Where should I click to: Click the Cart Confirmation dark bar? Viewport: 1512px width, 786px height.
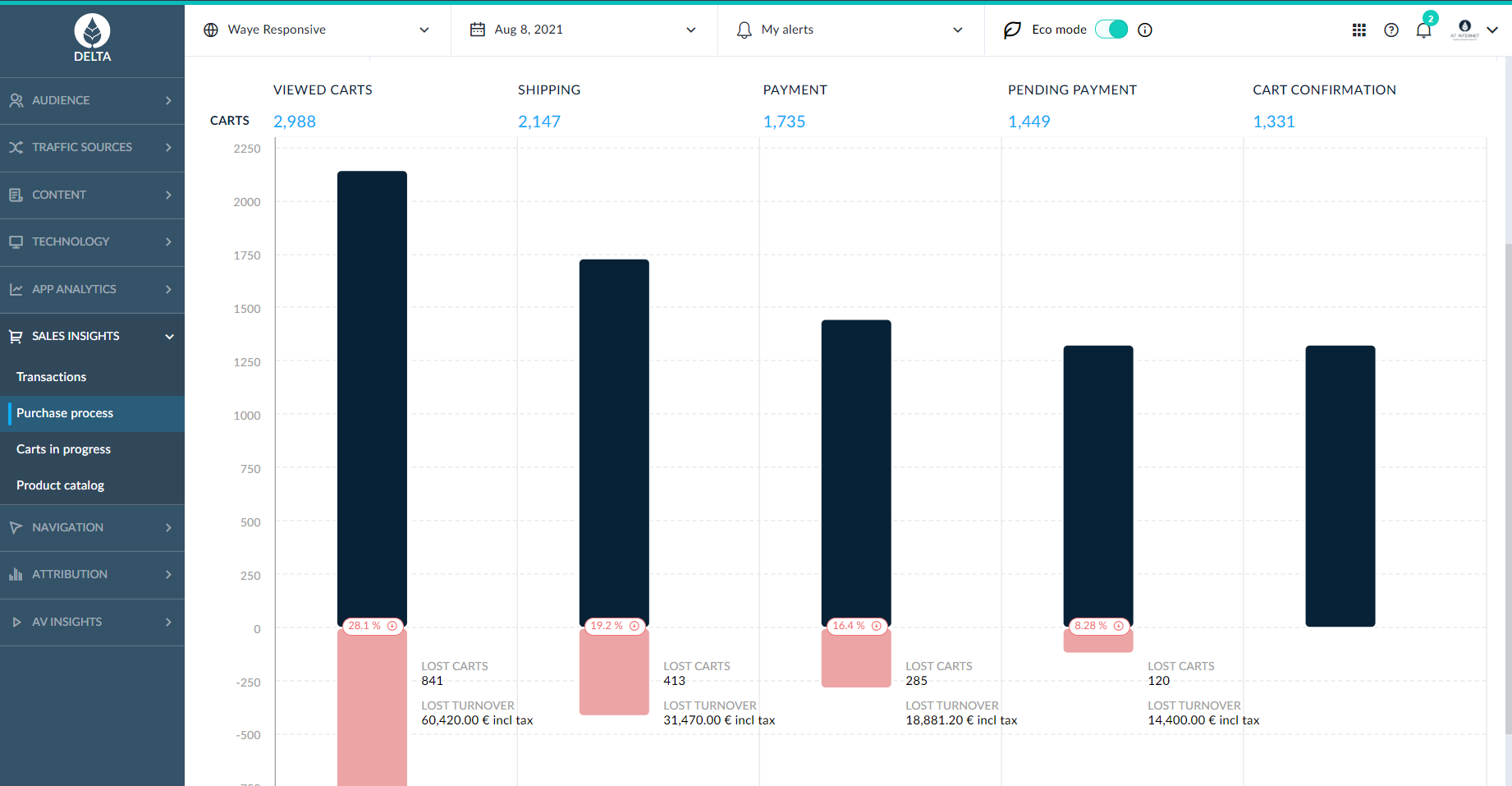[1340, 486]
